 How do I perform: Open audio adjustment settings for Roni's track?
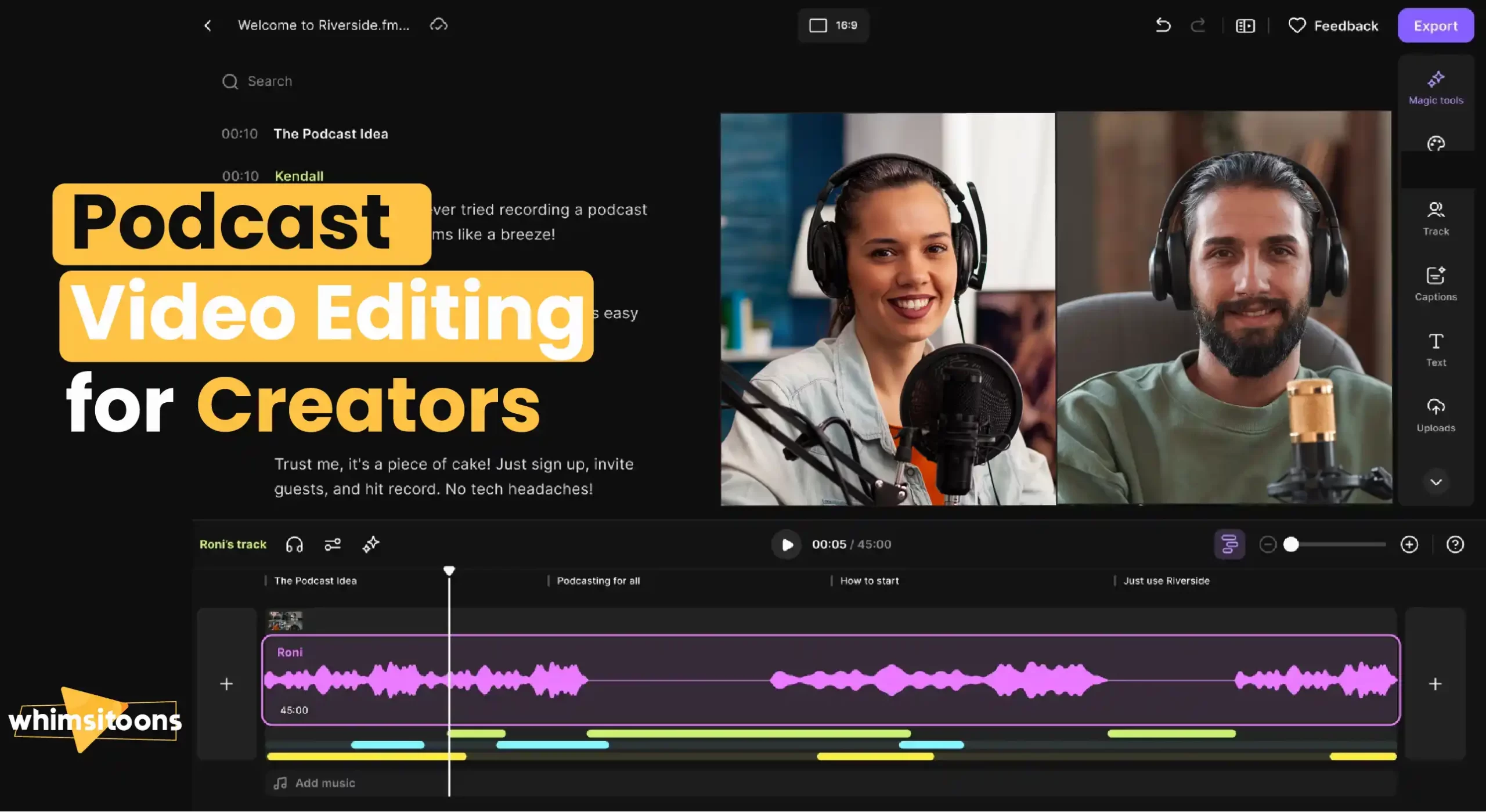pos(333,544)
